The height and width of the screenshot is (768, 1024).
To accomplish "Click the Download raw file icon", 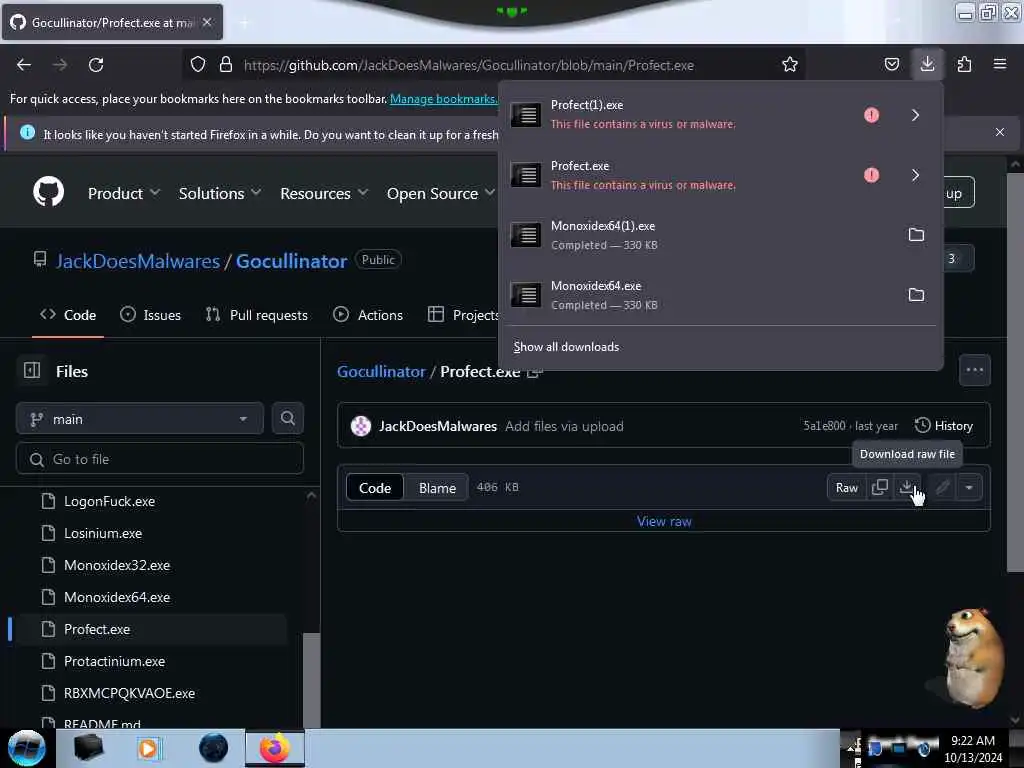I will click(x=906, y=487).
